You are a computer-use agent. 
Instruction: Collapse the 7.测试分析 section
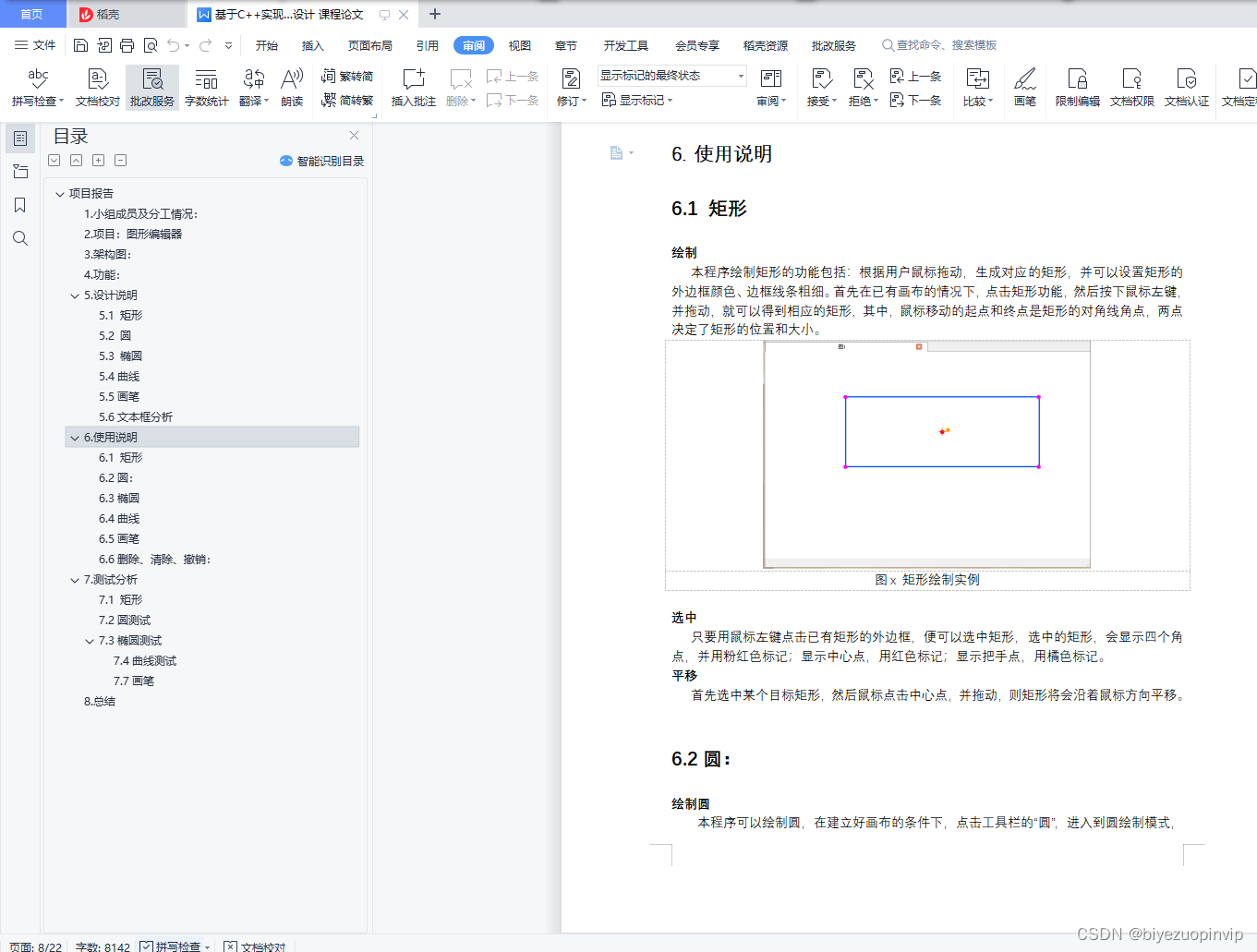tap(75, 580)
